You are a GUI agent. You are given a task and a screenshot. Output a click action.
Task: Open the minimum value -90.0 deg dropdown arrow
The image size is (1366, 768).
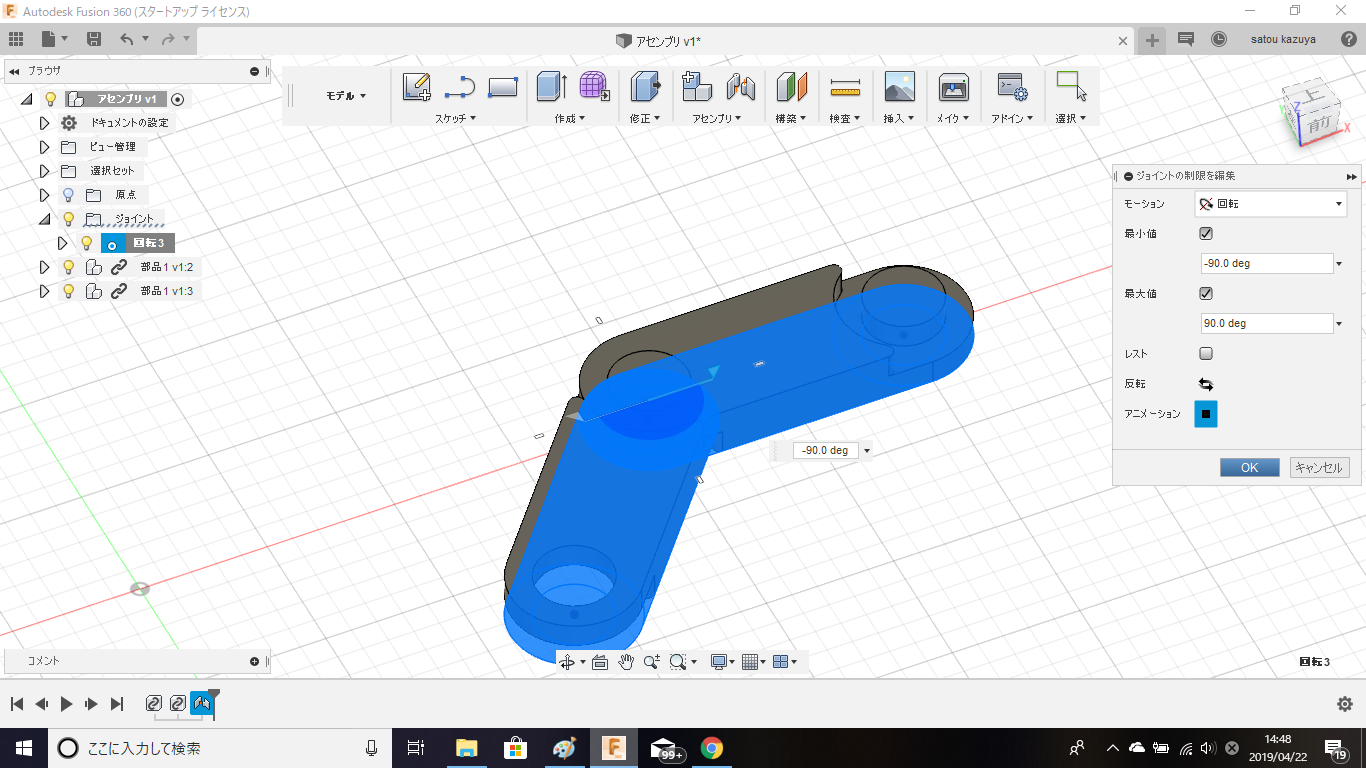(x=1340, y=264)
